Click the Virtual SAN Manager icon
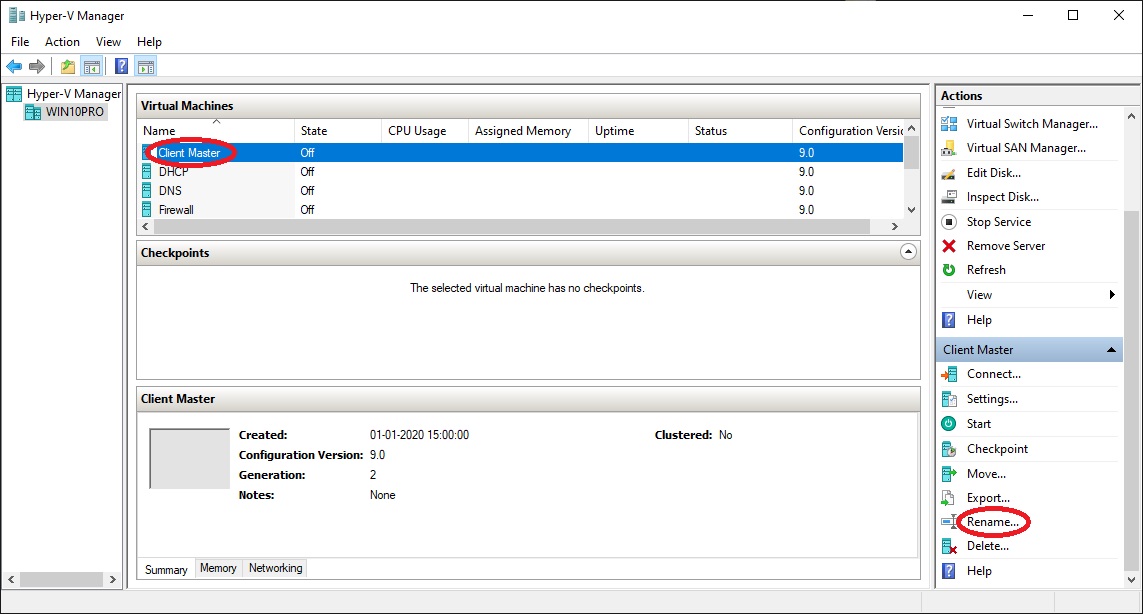Screen dimensions: 1143x614 (x=949, y=148)
